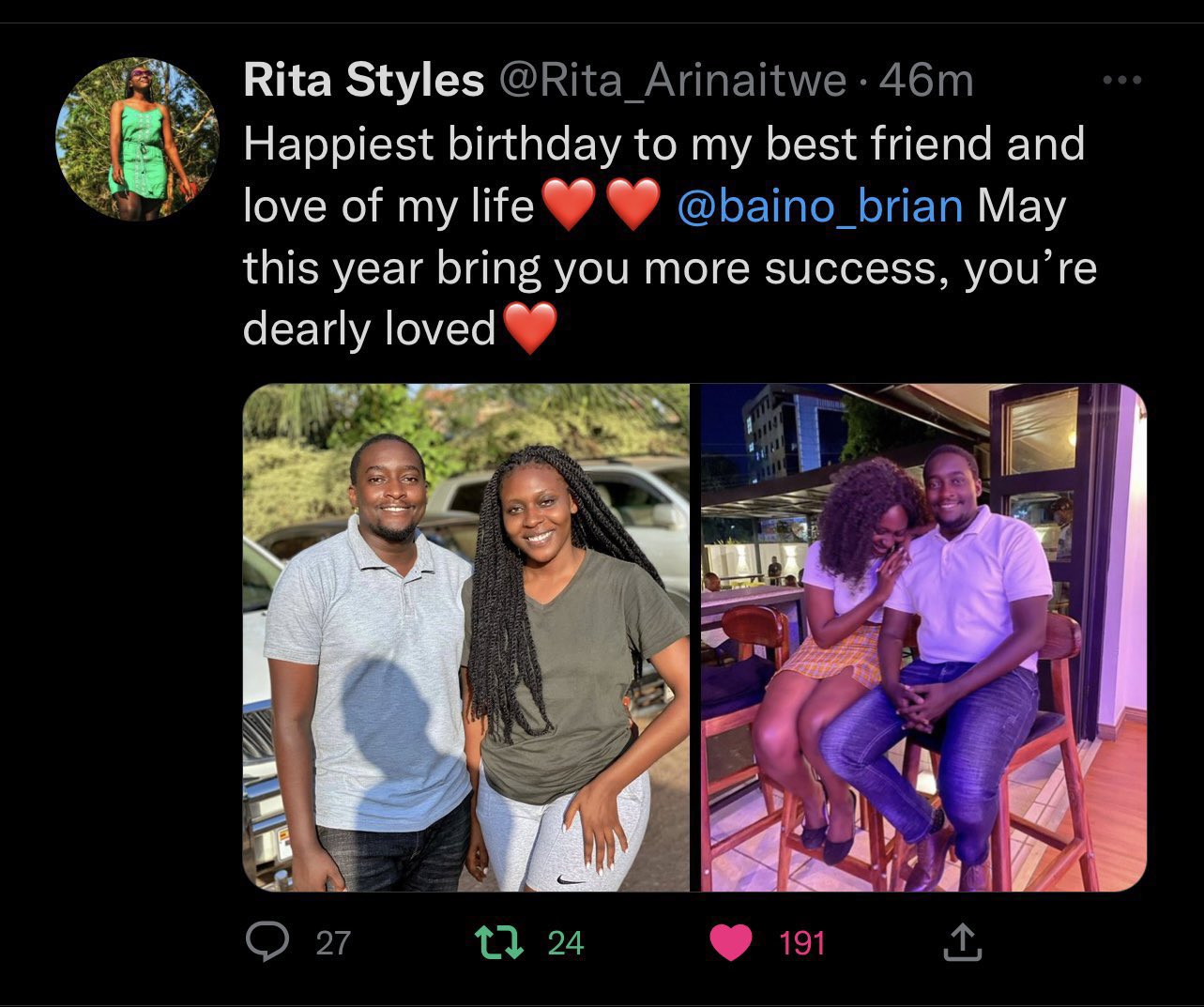
Task: Open the three-dot more options menu
Action: pyautogui.click(x=1121, y=82)
